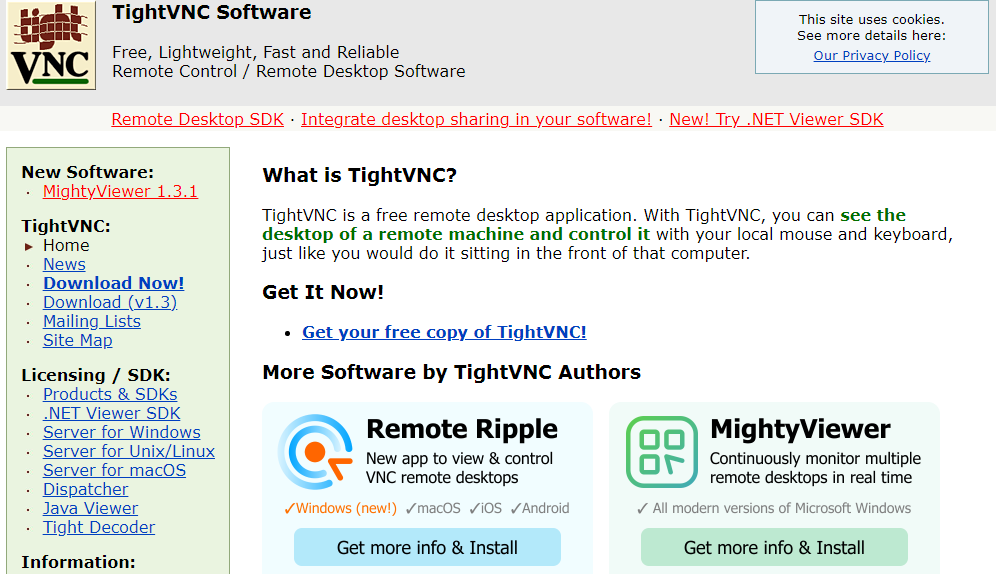Click the Remote Ripple card title
996x574 pixels.
(462, 429)
